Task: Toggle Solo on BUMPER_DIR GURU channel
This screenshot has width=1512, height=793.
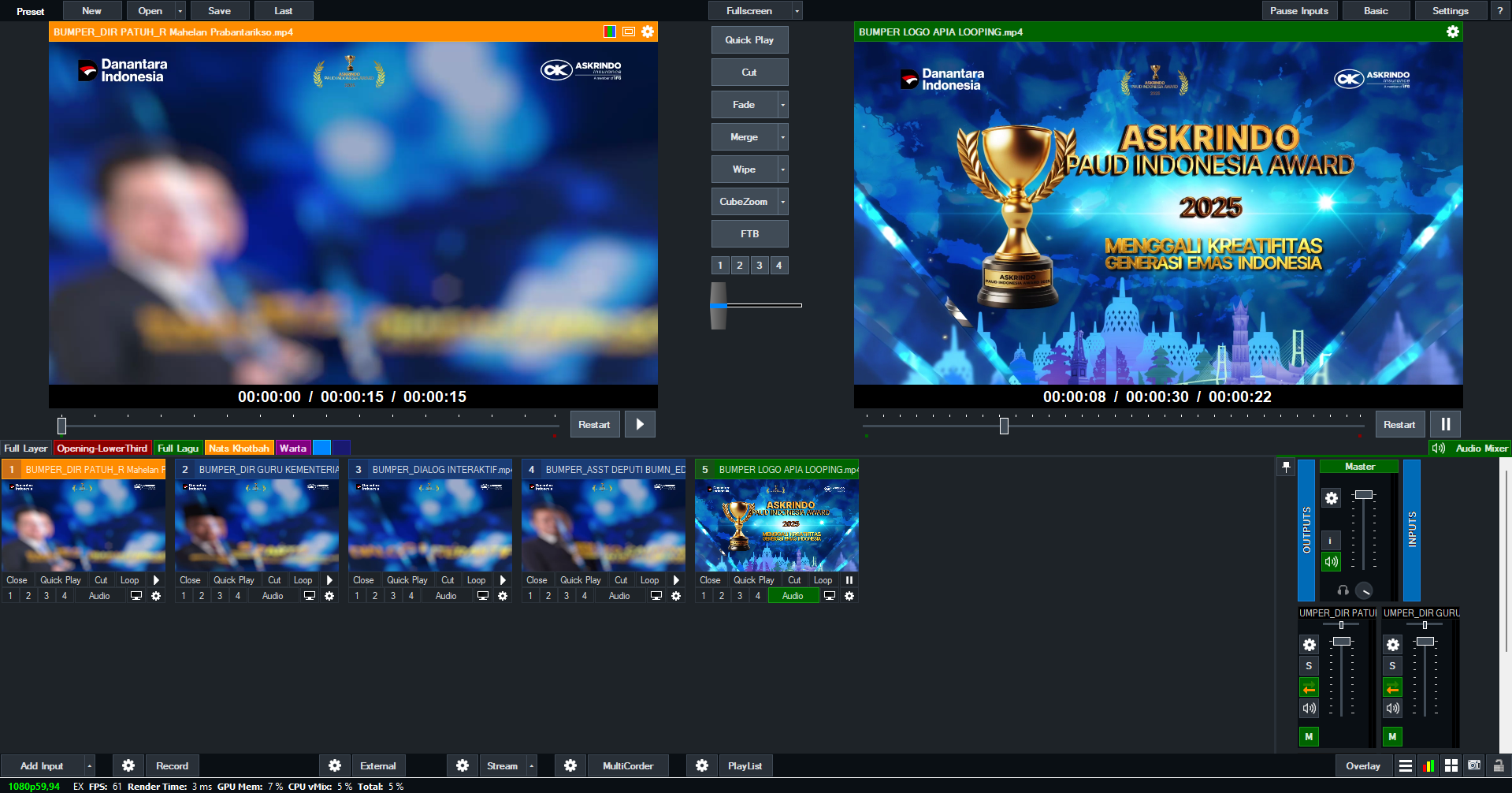Action: (1392, 666)
